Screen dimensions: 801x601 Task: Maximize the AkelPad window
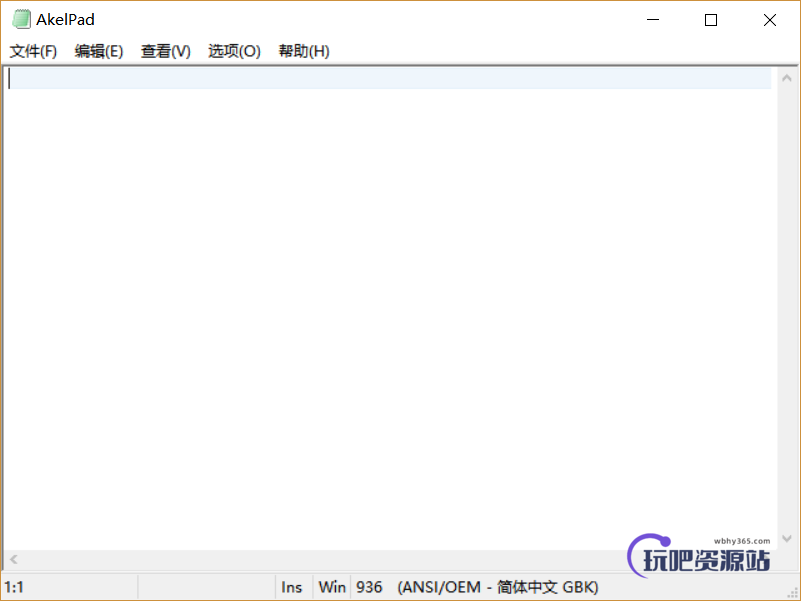[x=711, y=20]
